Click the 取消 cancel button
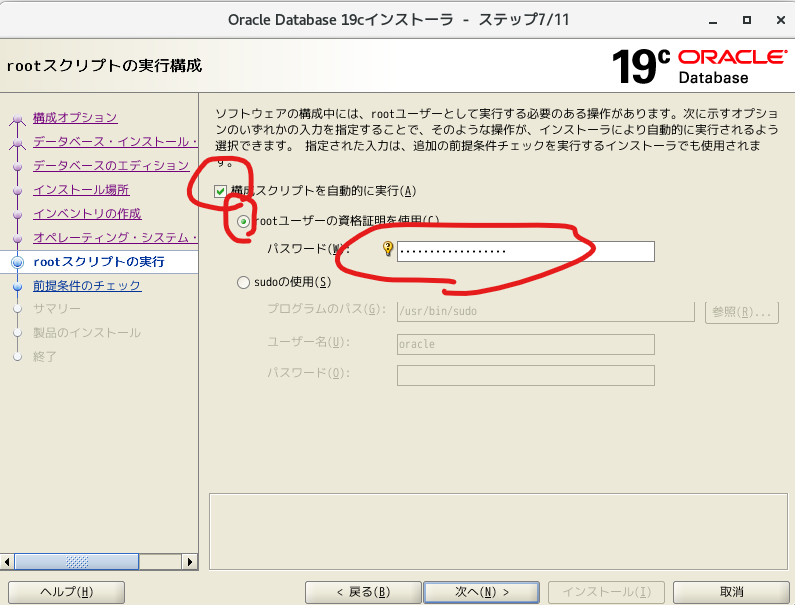 tap(731, 592)
